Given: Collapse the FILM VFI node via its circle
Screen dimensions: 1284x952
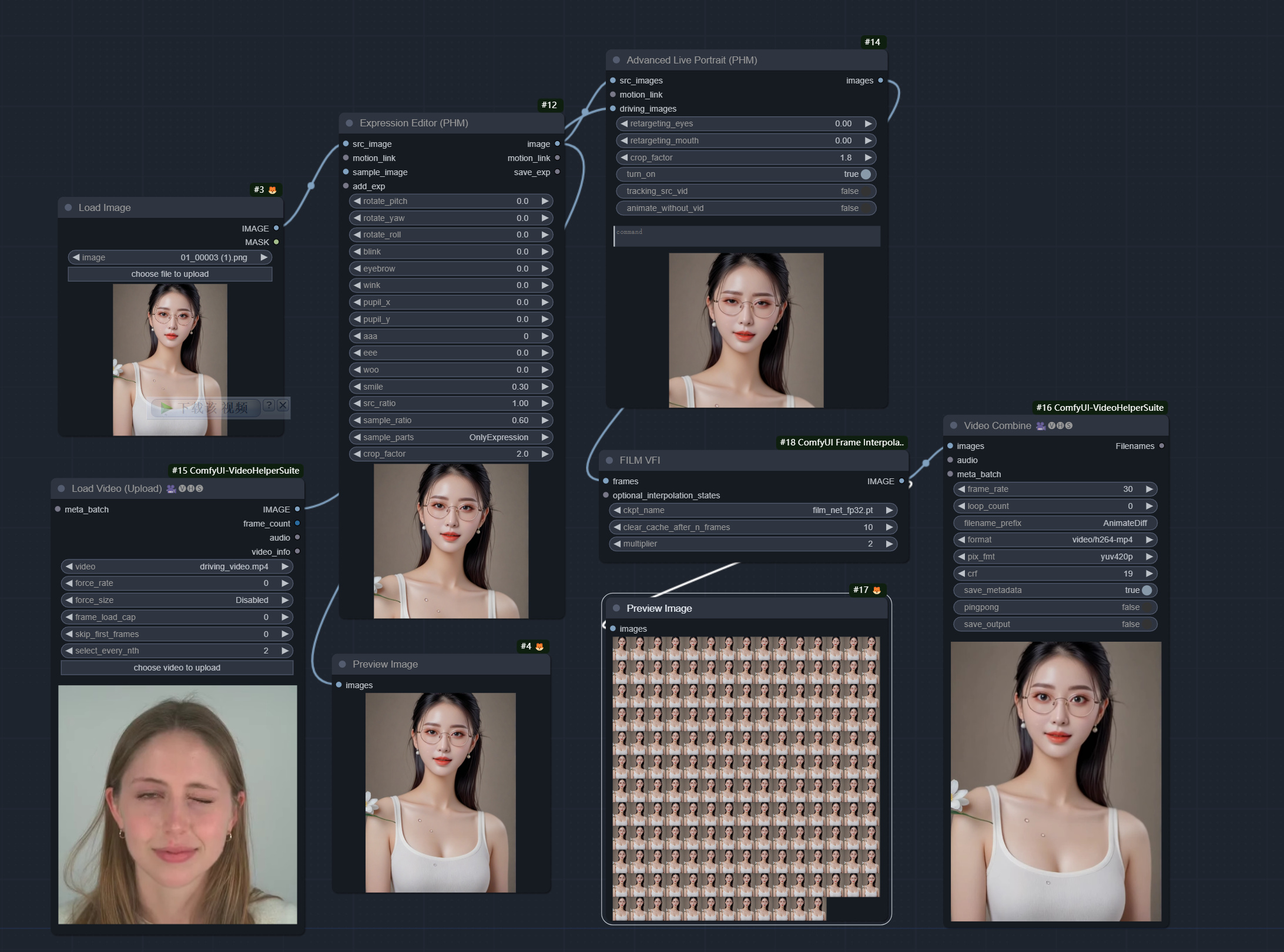Looking at the screenshot, I should pos(609,460).
